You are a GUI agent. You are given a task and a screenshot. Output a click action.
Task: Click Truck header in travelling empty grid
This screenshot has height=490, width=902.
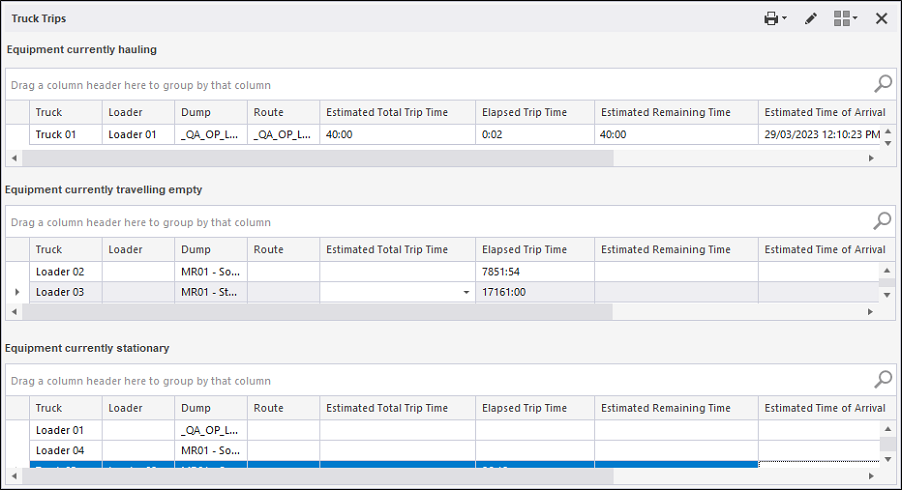pos(66,250)
